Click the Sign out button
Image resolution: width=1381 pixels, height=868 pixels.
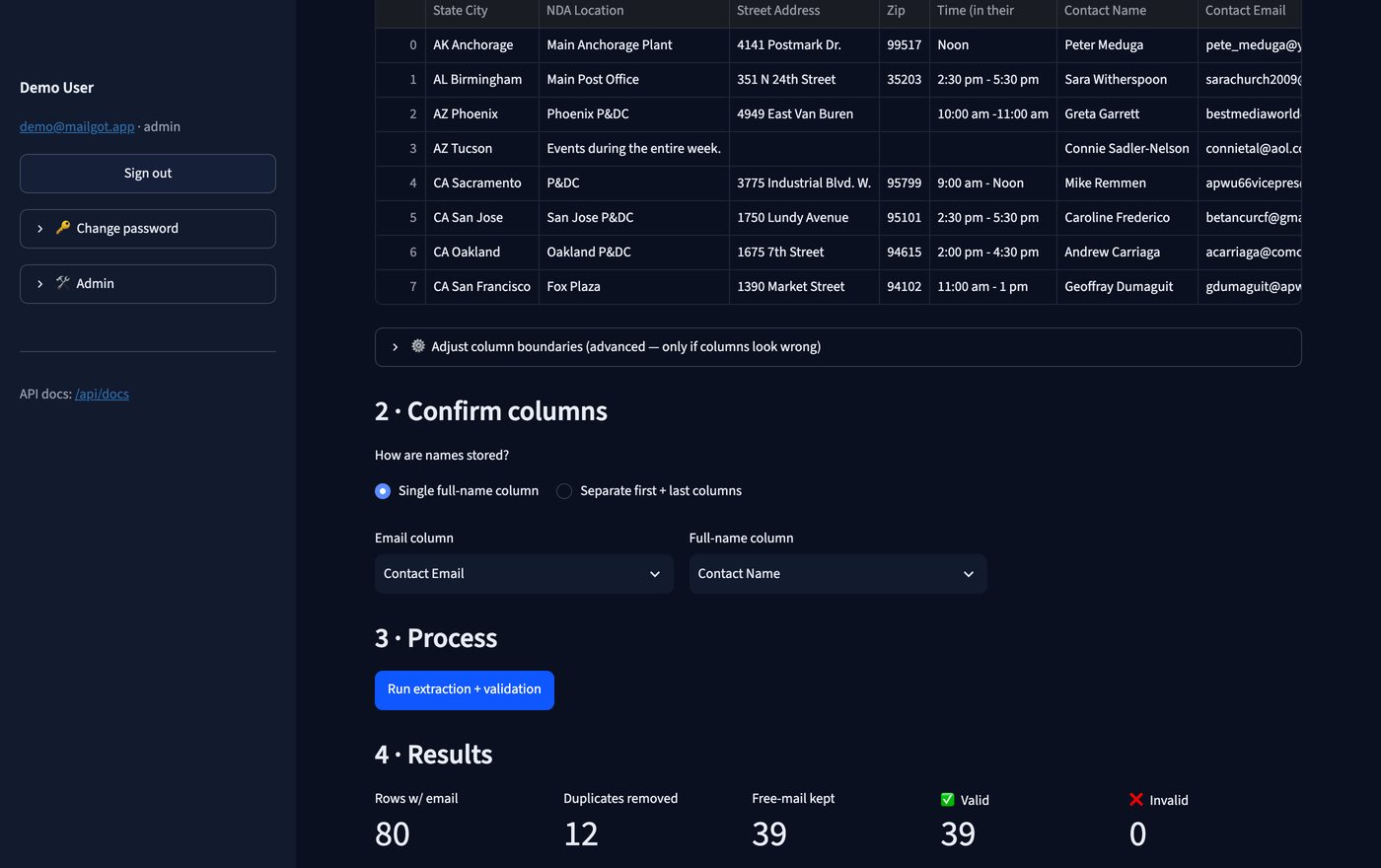(x=148, y=174)
